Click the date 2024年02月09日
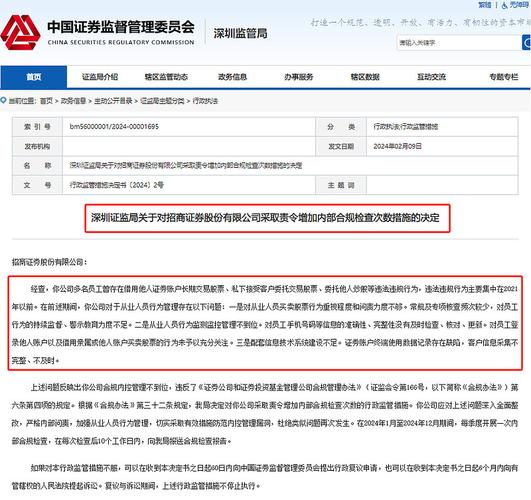Screen dimensions: 531x500 (397, 146)
